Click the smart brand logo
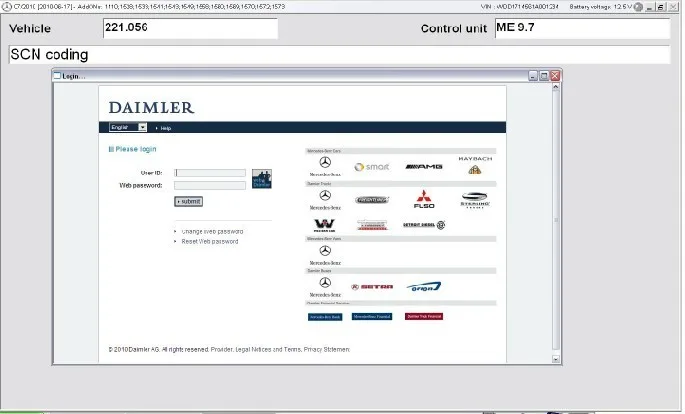685x414 pixels. tap(372, 167)
